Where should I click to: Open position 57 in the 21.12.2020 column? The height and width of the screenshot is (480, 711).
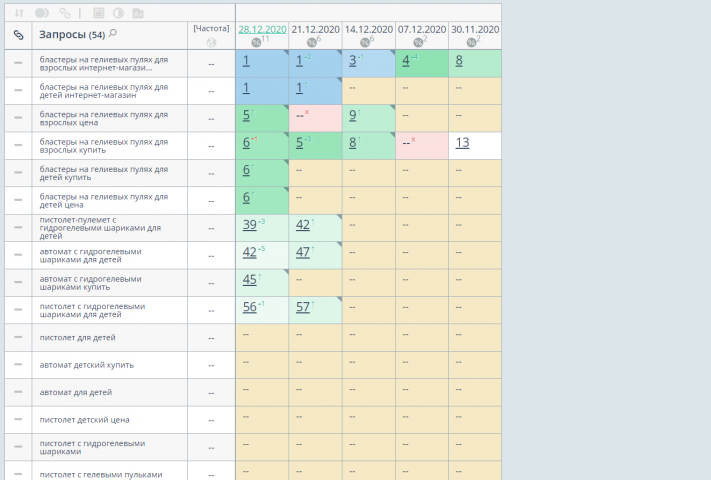pyautogui.click(x=302, y=307)
